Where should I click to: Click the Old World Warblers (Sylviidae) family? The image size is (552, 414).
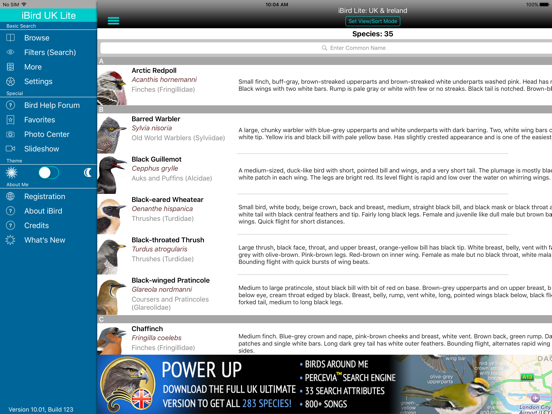click(178, 138)
